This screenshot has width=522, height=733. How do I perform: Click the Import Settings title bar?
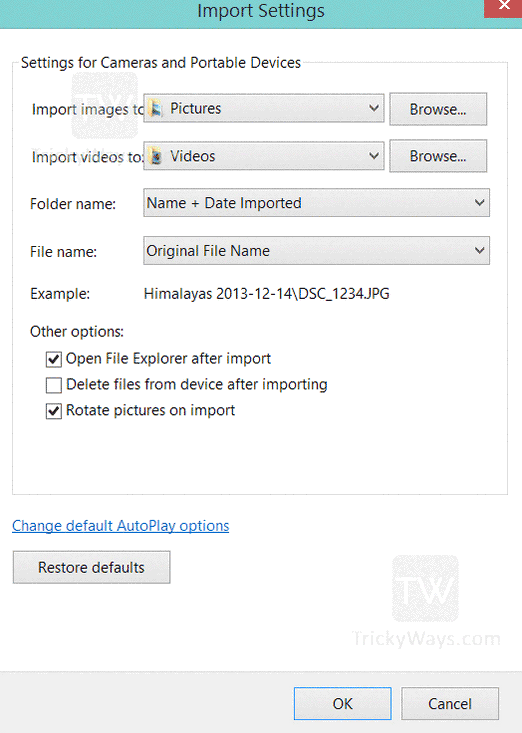(261, 10)
